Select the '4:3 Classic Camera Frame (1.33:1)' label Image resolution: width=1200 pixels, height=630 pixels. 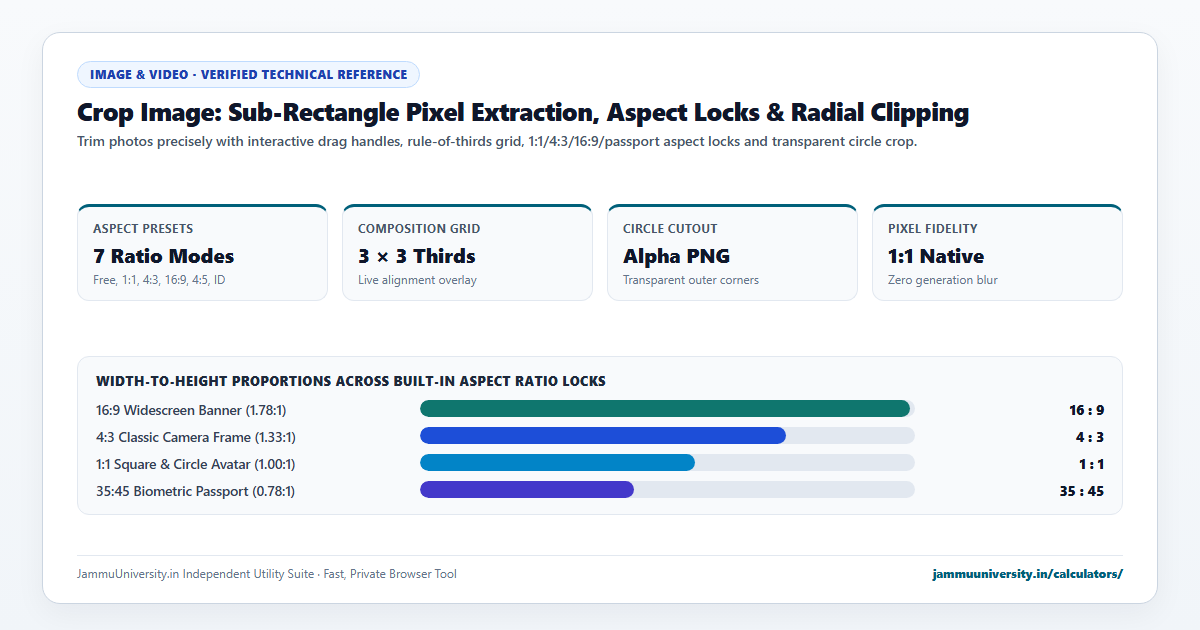tap(196, 437)
